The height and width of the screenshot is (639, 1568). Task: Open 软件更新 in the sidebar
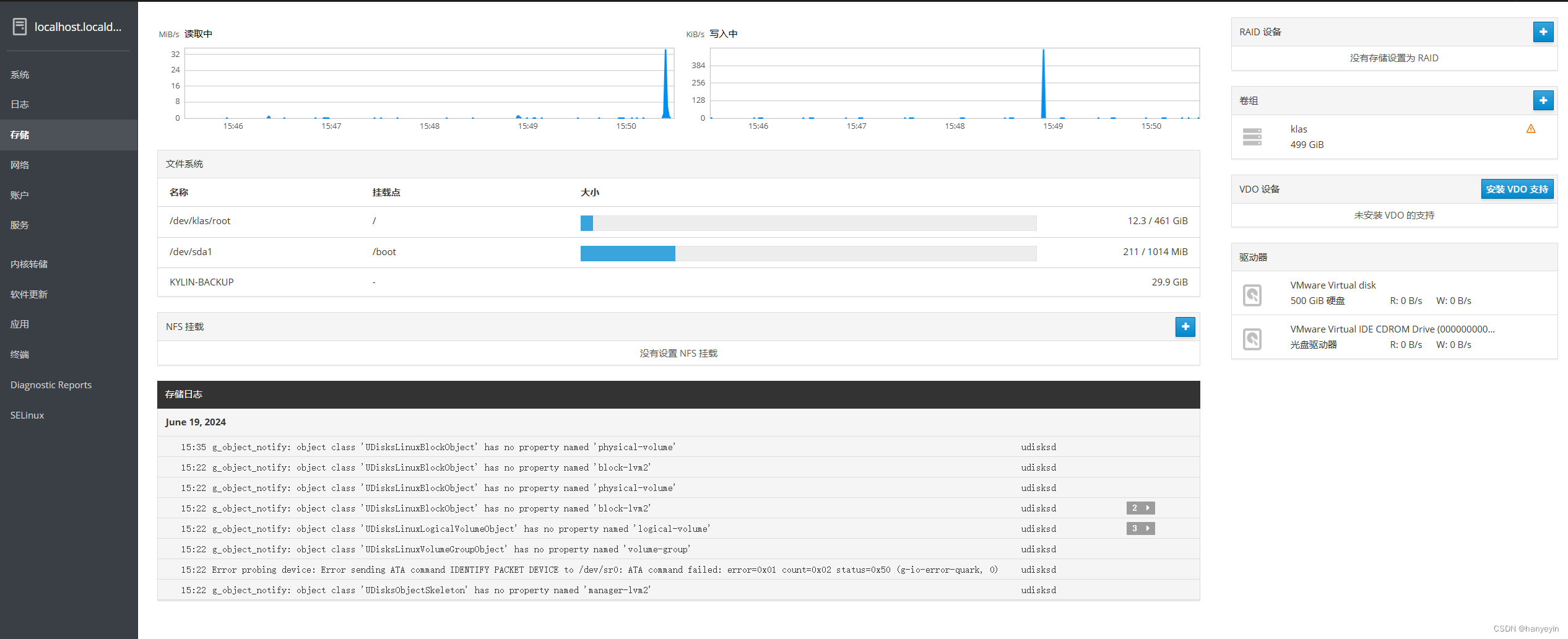(x=69, y=294)
